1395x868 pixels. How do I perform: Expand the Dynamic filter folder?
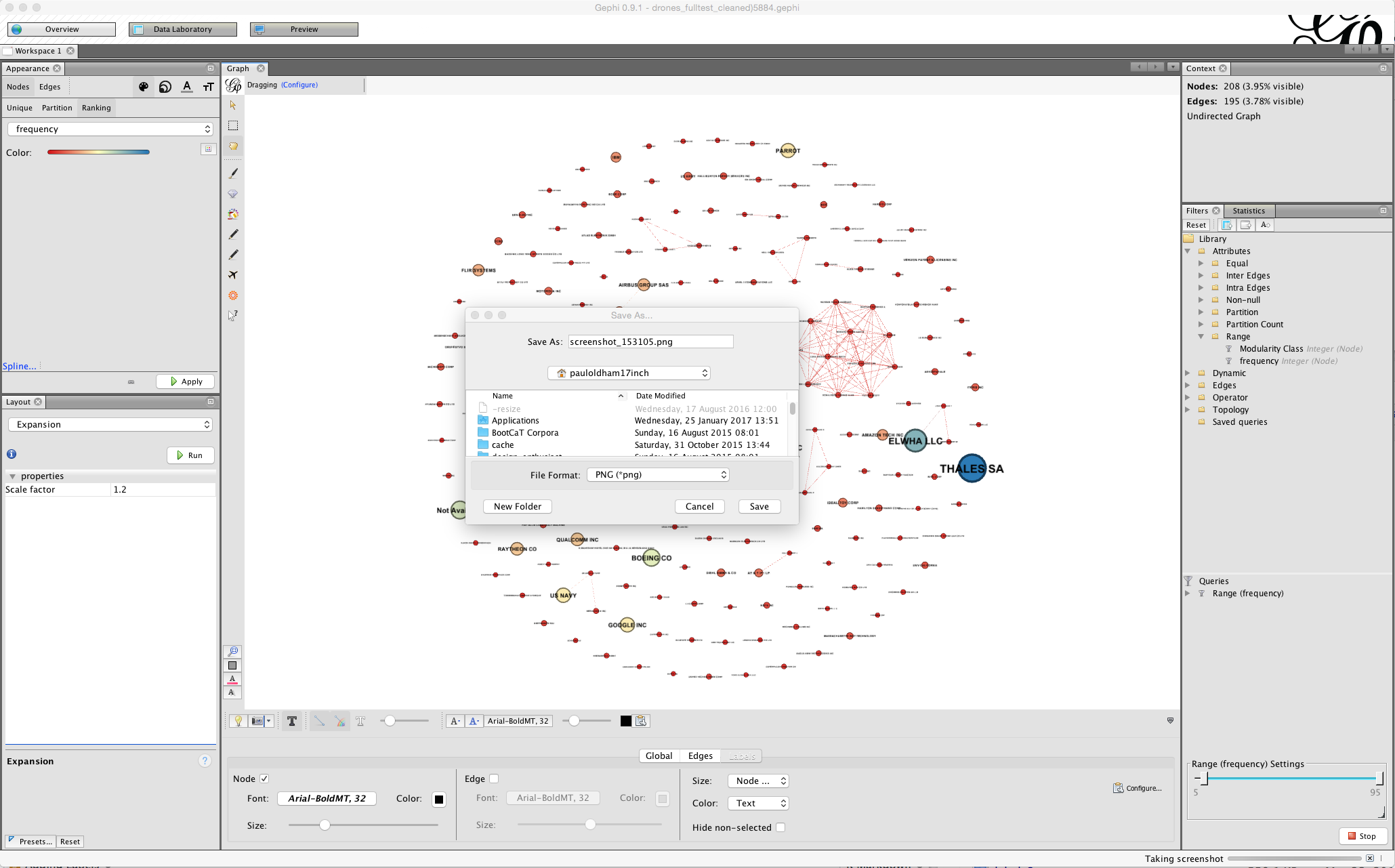(x=1188, y=373)
